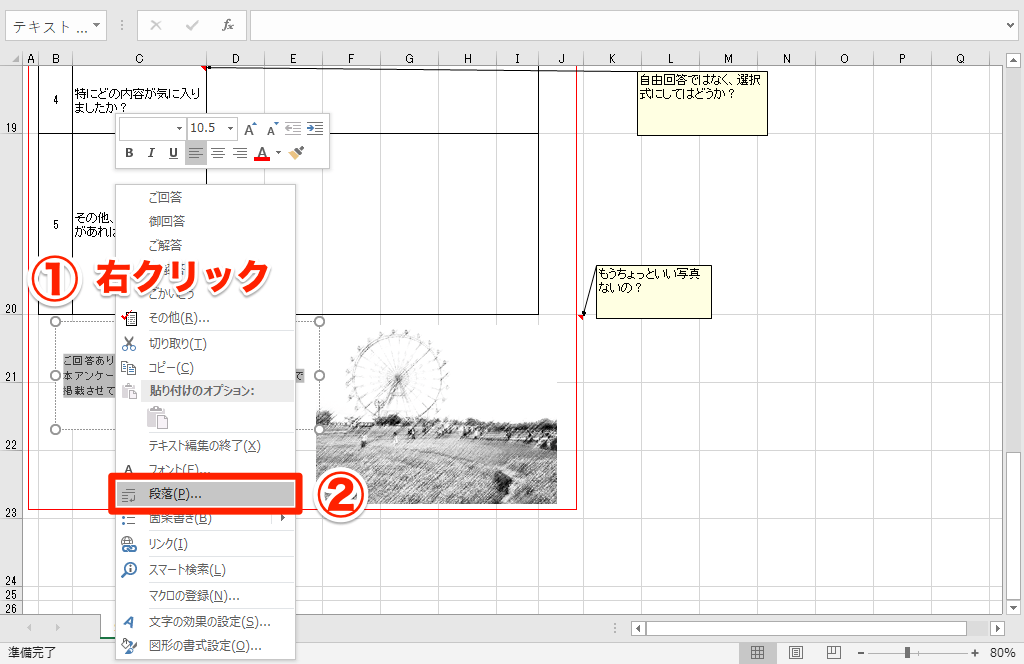Cancel formula entry with the X button
1024x664 pixels.
pos(155,25)
